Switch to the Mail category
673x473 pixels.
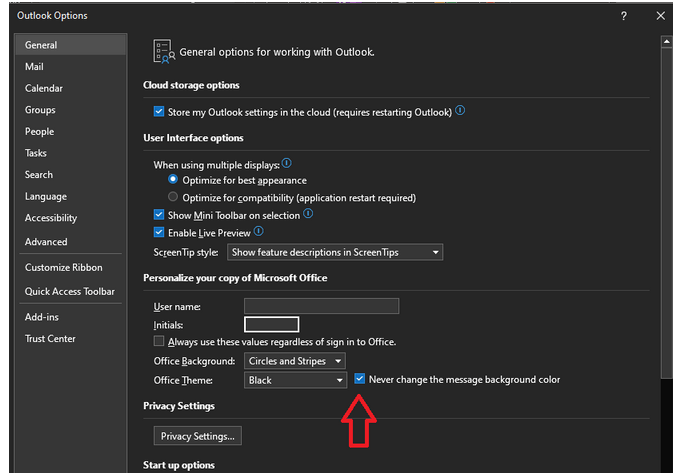[71, 67]
